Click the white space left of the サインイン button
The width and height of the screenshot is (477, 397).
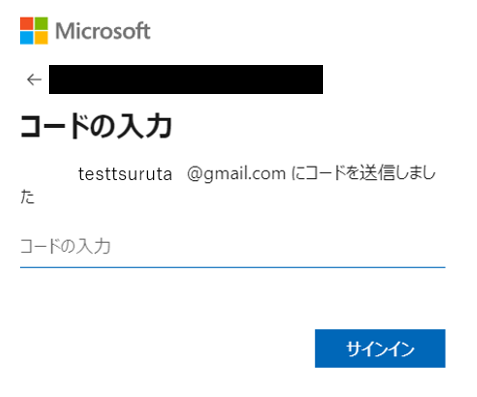(167, 348)
